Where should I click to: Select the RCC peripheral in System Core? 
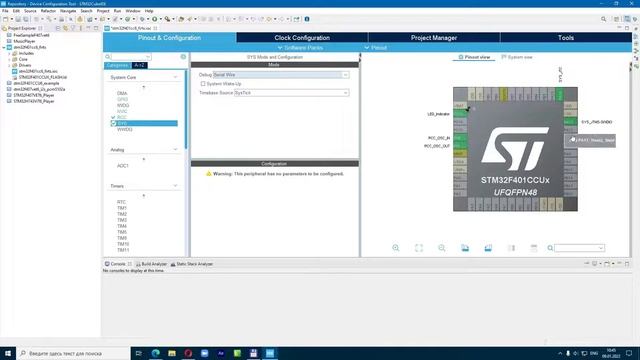pyautogui.click(x=122, y=117)
